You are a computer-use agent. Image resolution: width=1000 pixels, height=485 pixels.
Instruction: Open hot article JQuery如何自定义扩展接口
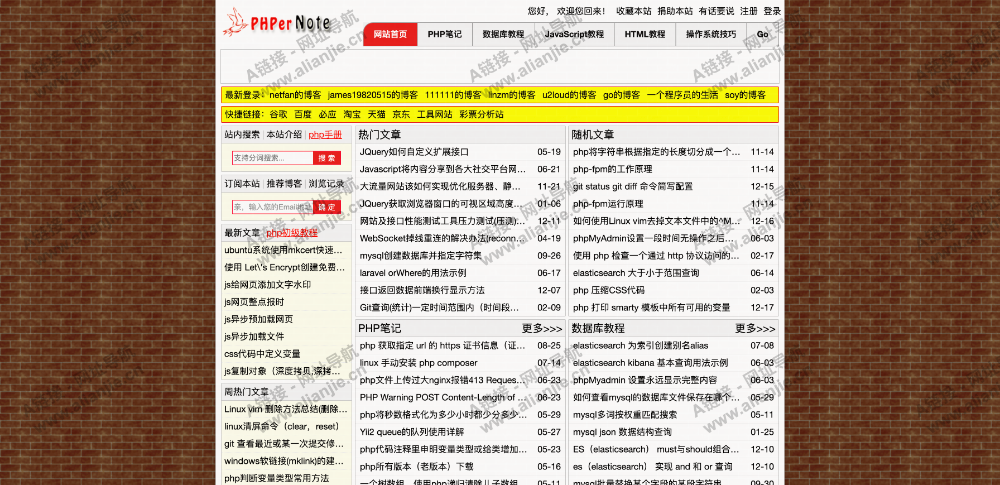pos(415,152)
